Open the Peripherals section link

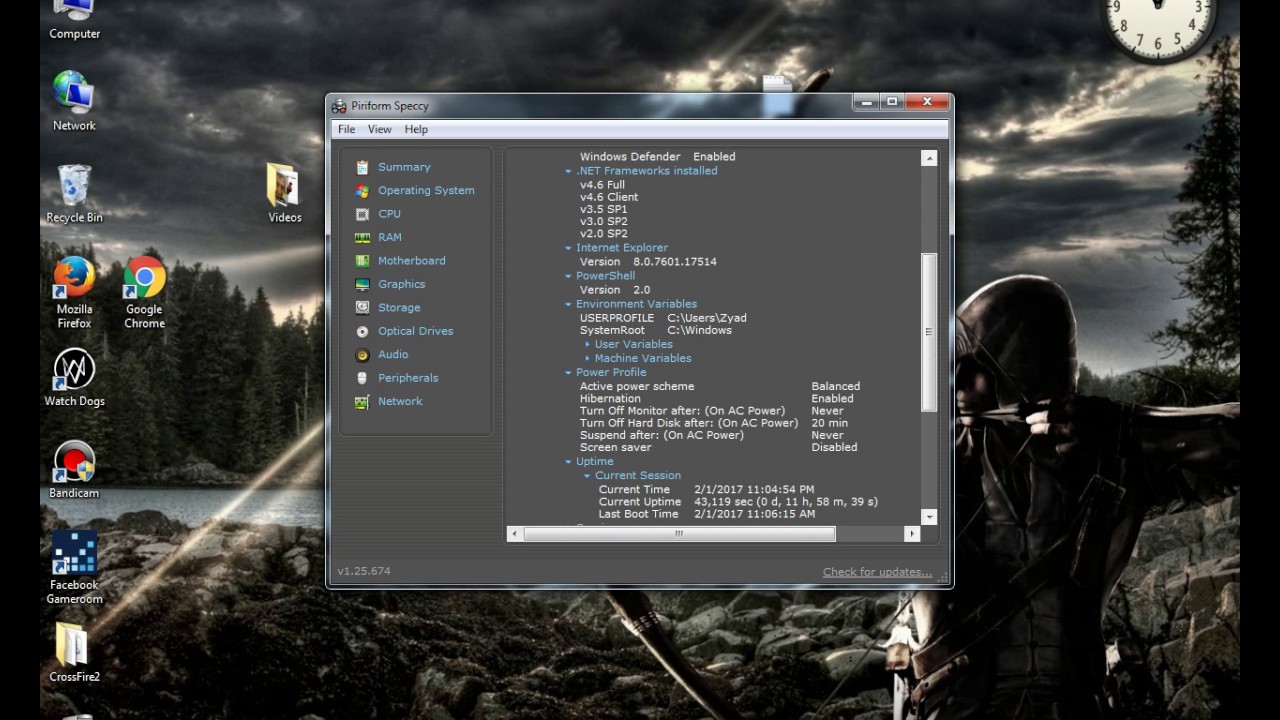[408, 378]
